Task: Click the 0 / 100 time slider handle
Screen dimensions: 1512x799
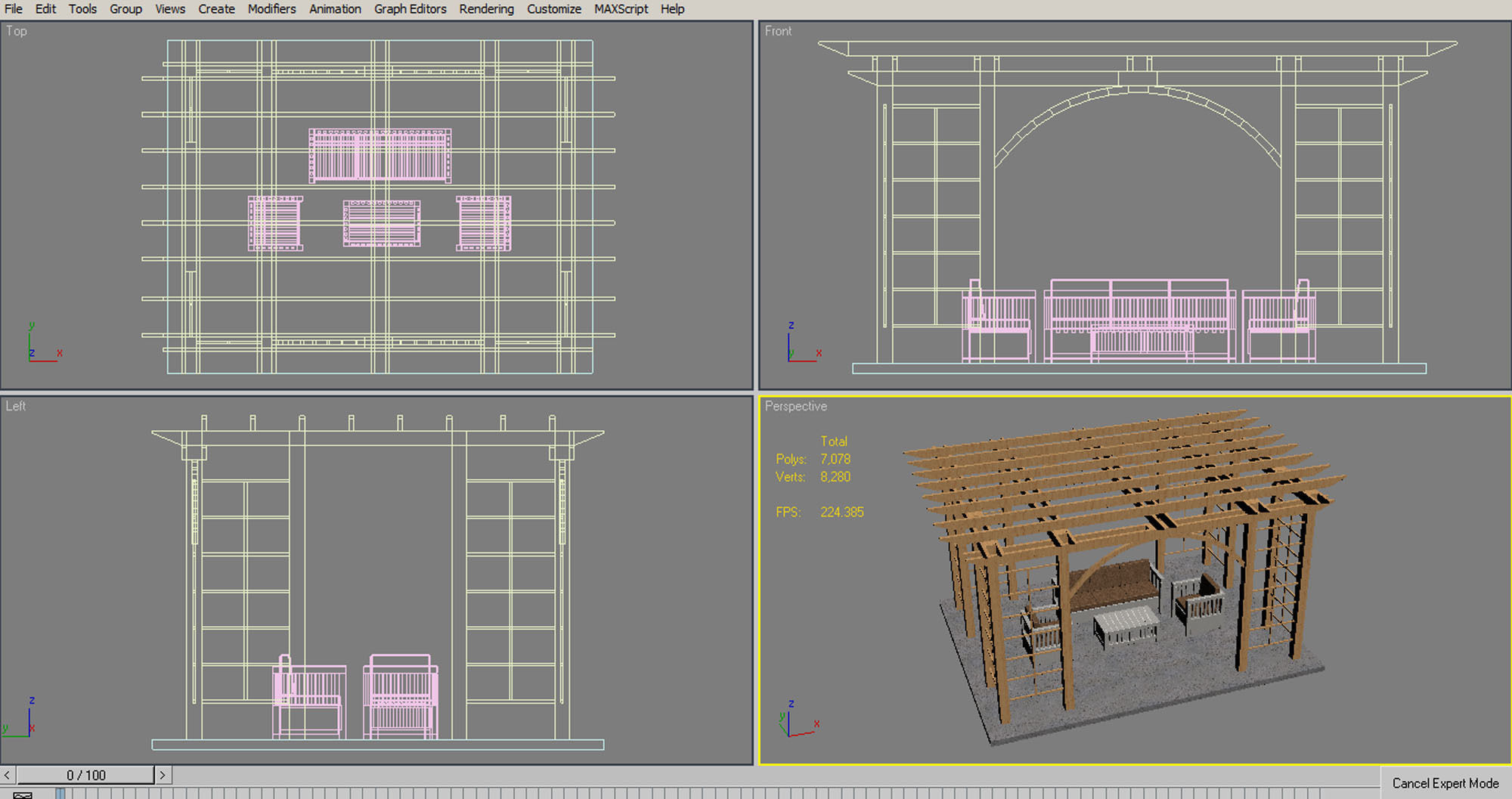Action: [85, 775]
